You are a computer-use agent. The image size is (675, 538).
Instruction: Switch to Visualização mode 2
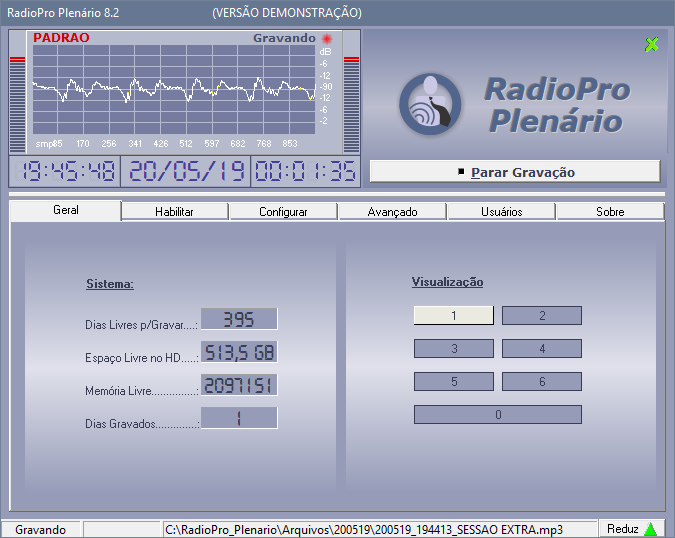[542, 315]
